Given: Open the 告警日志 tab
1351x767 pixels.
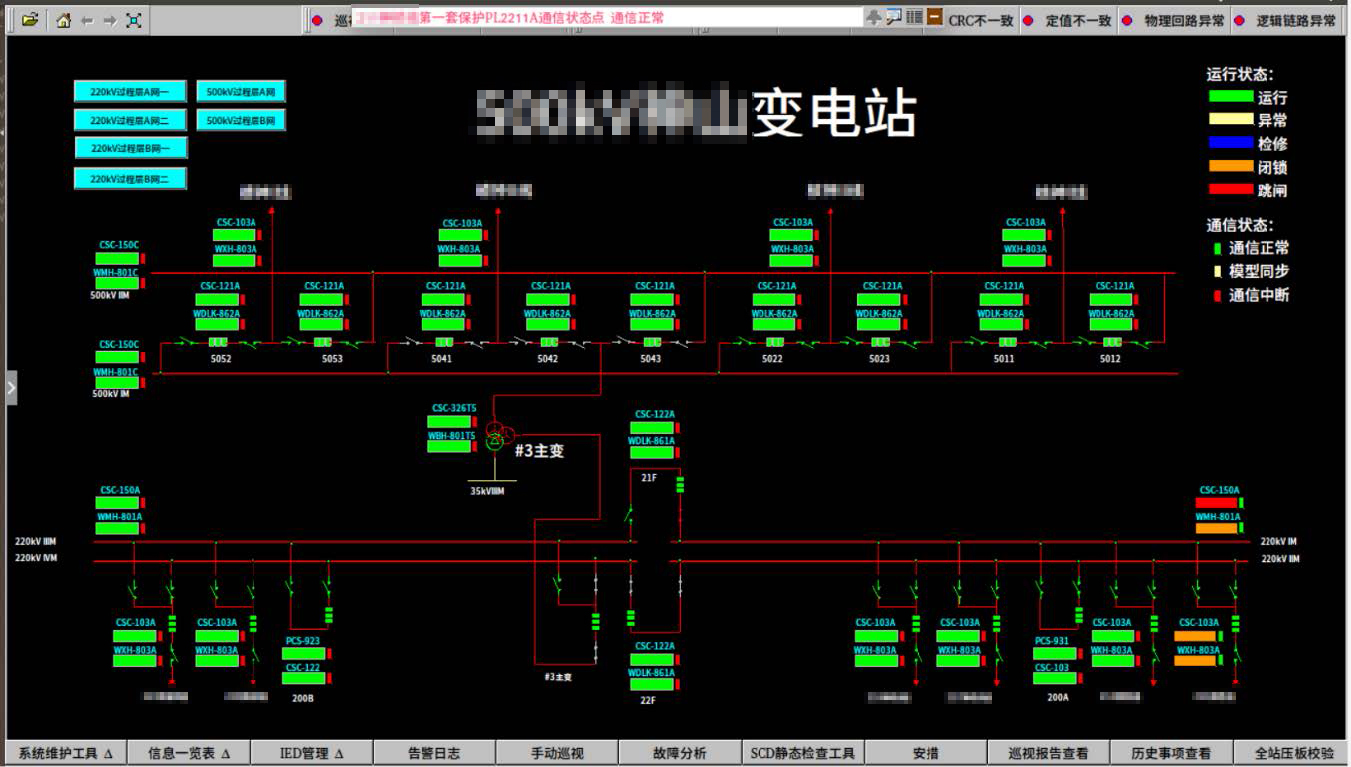Looking at the screenshot, I should click(434, 753).
